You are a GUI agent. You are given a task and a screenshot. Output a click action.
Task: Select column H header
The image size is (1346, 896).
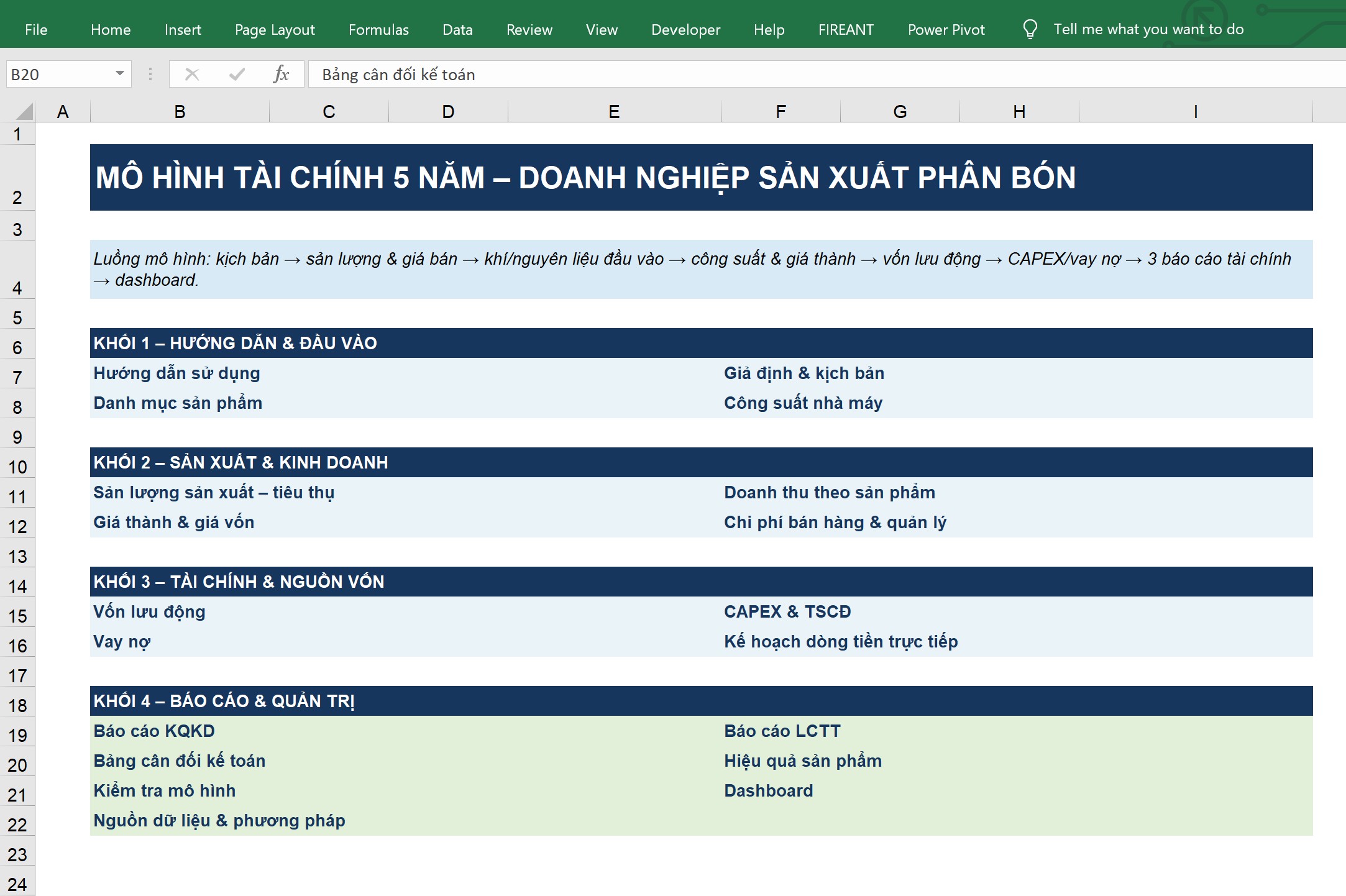point(1019,112)
